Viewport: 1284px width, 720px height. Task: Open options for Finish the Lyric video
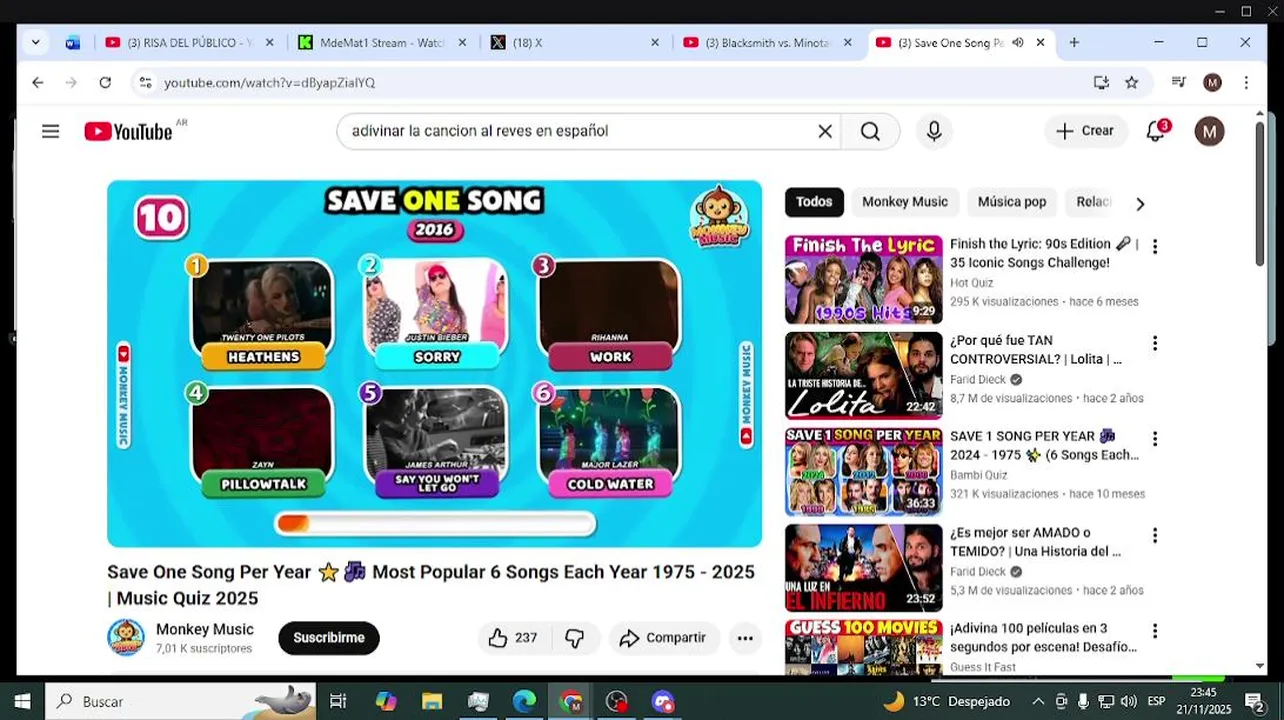pyautogui.click(x=1155, y=246)
